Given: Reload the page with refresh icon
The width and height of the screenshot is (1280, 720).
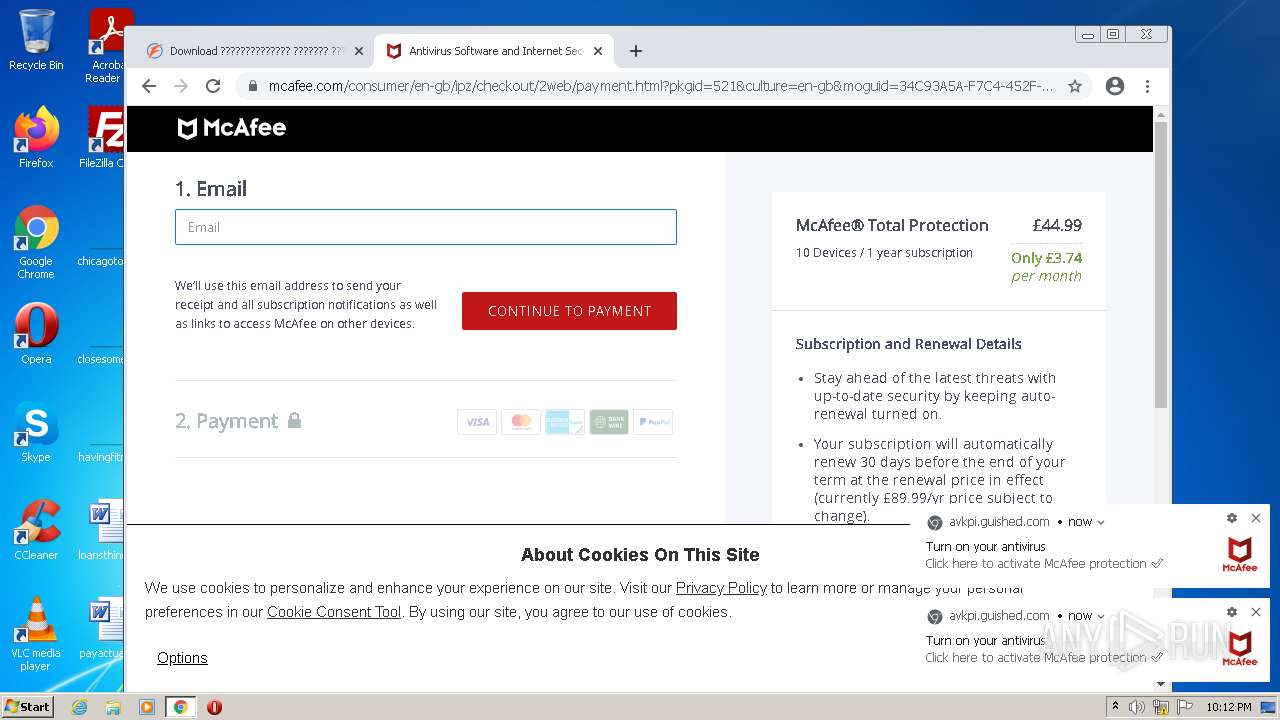Looking at the screenshot, I should (213, 86).
